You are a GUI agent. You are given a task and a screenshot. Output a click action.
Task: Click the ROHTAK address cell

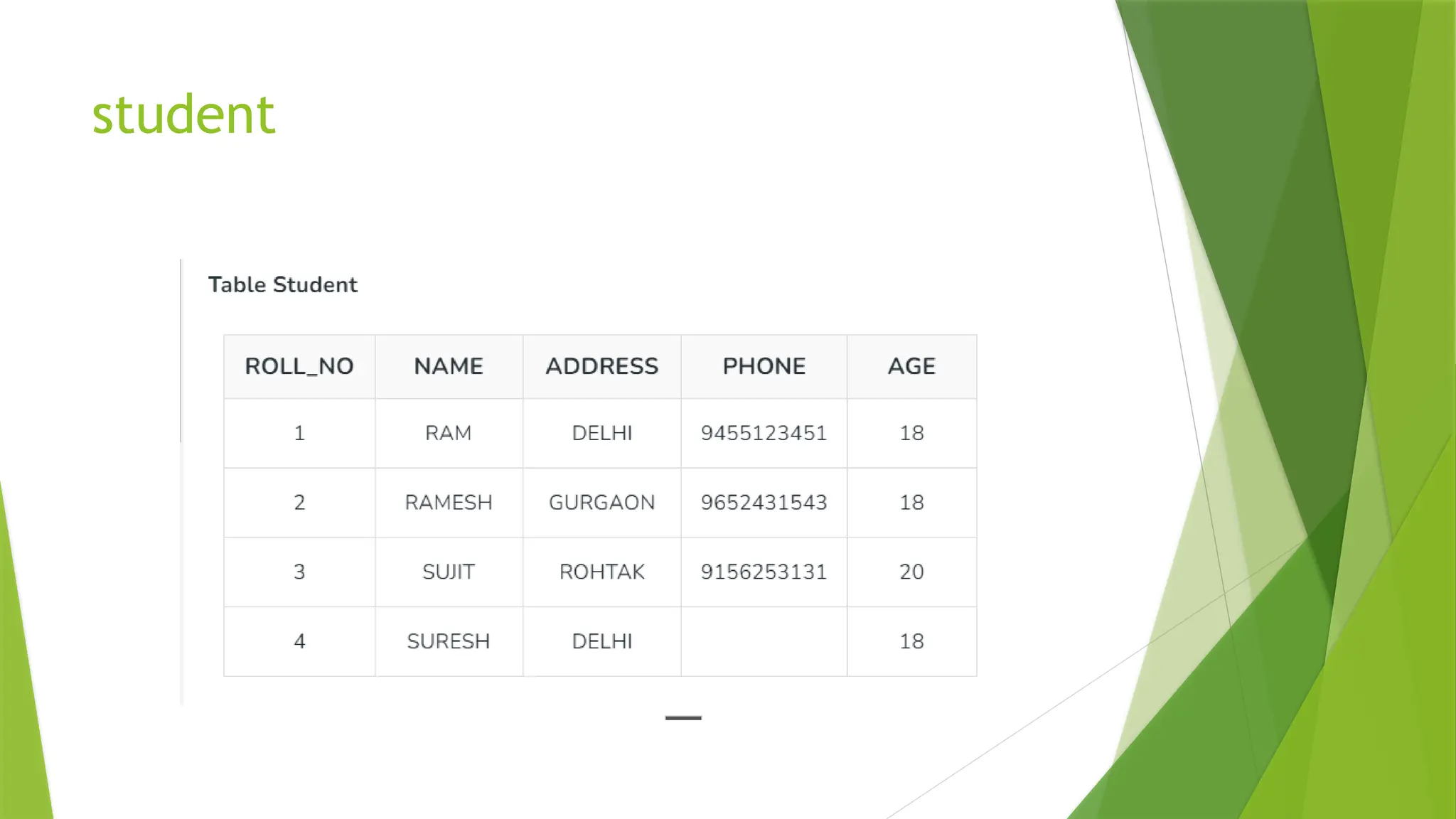point(601,572)
